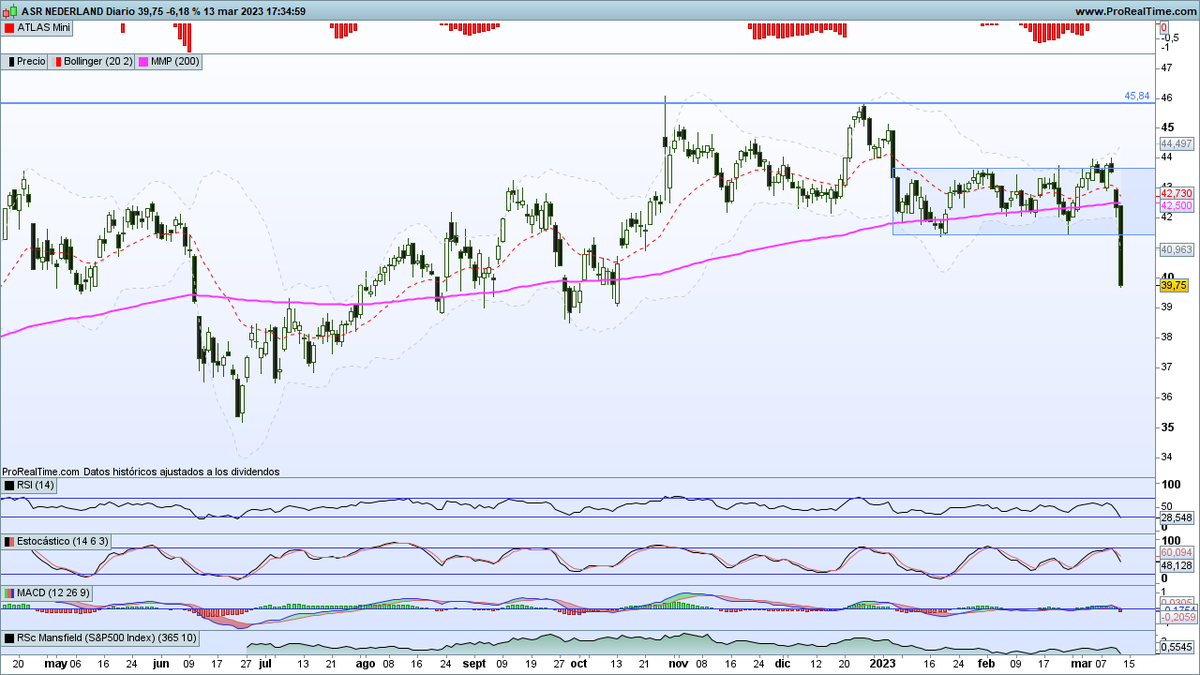This screenshot has width=1200, height=675.
Task: Click the 42,730 red price tag
Action: 1177,193
